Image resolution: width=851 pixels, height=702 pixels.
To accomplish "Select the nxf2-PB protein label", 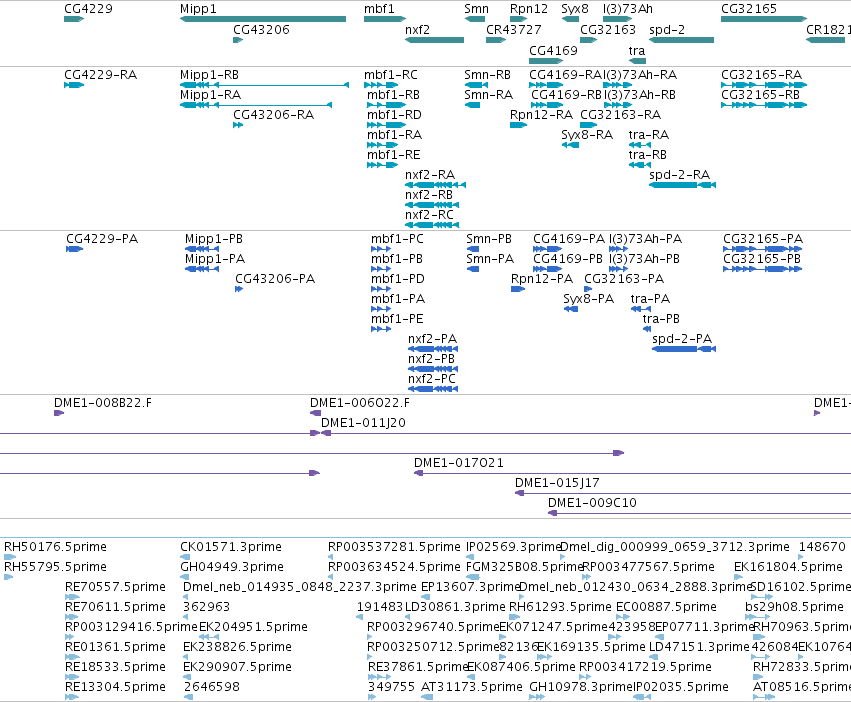I will 431,358.
